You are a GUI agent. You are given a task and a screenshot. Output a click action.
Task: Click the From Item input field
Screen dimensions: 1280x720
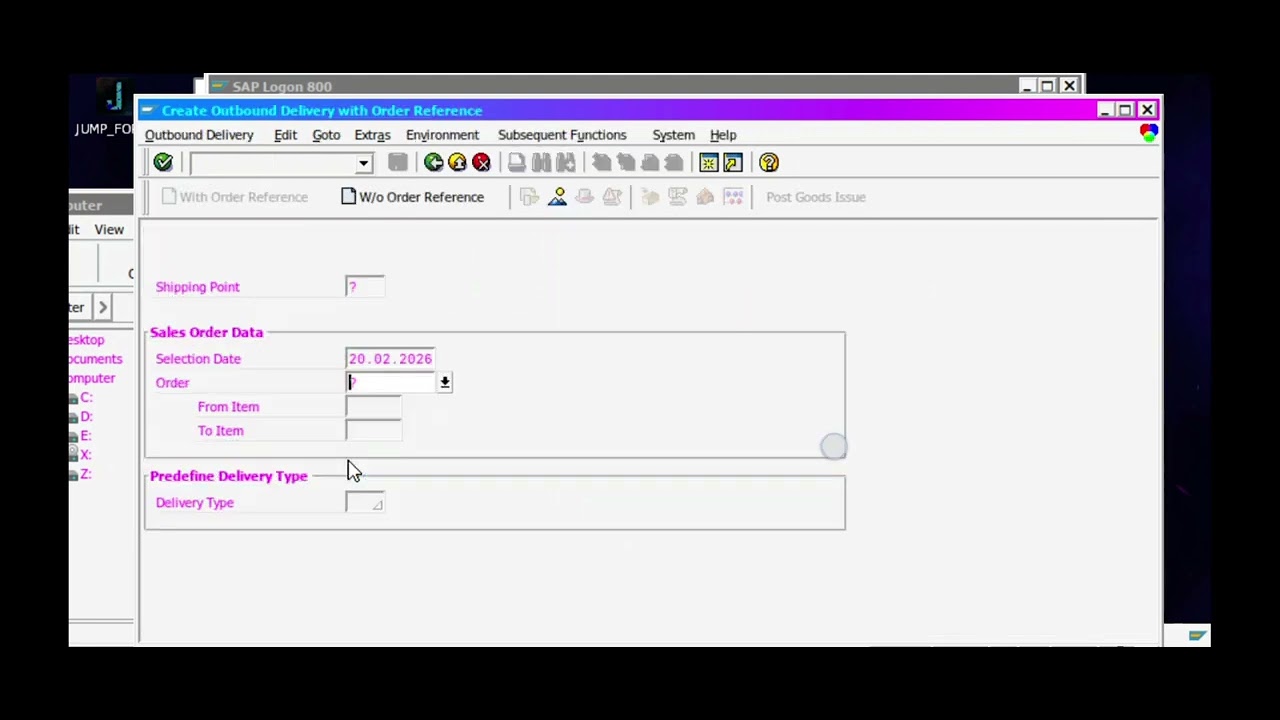click(373, 407)
